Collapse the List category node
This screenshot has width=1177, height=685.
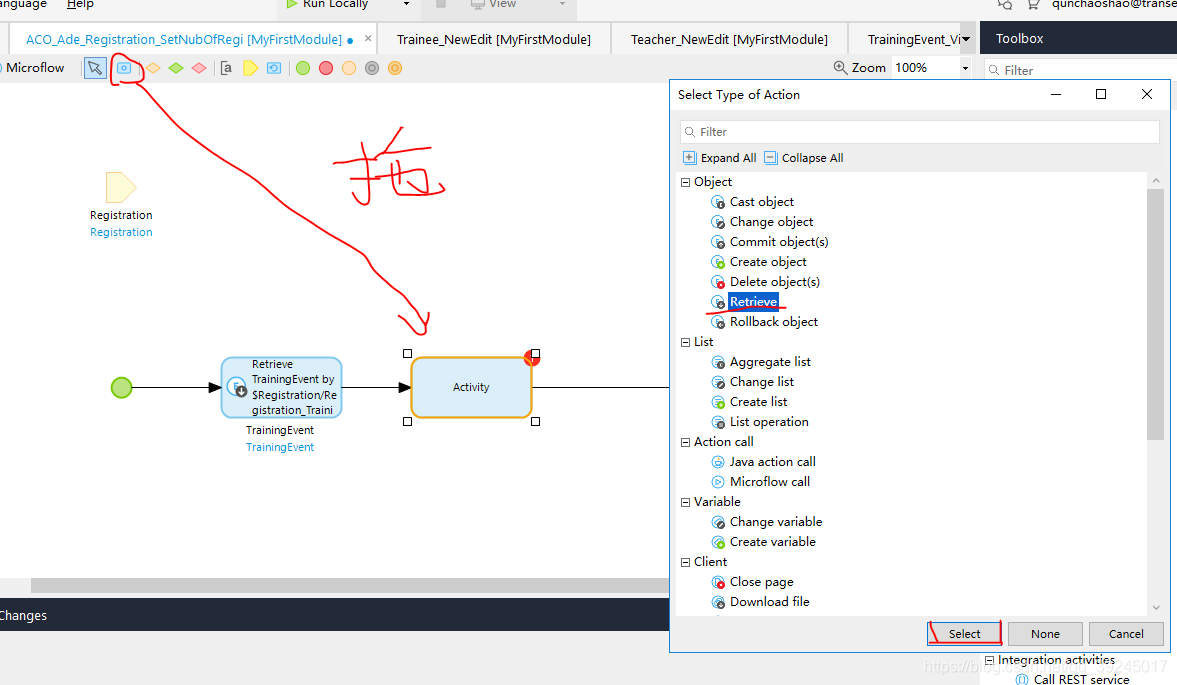tap(685, 342)
